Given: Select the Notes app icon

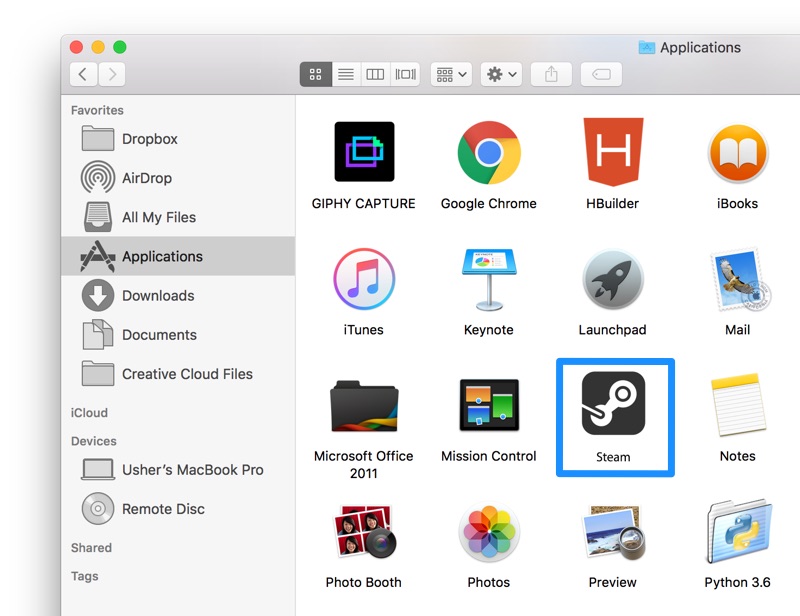Looking at the screenshot, I should (x=738, y=404).
